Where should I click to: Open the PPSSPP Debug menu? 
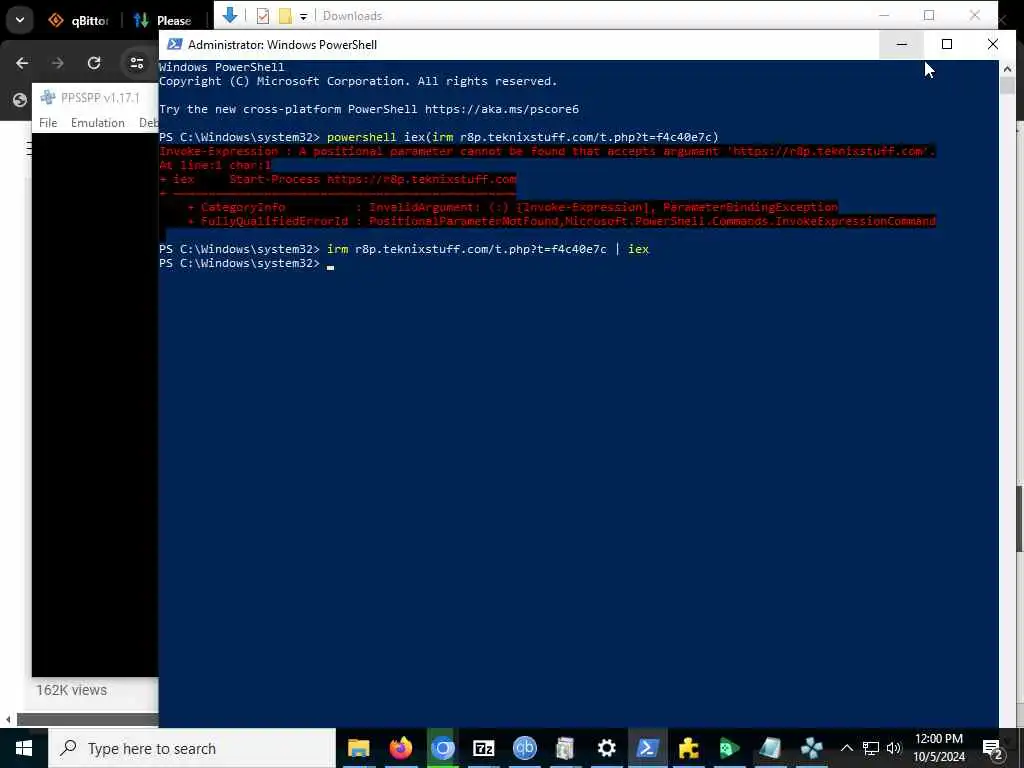pyautogui.click(x=148, y=123)
